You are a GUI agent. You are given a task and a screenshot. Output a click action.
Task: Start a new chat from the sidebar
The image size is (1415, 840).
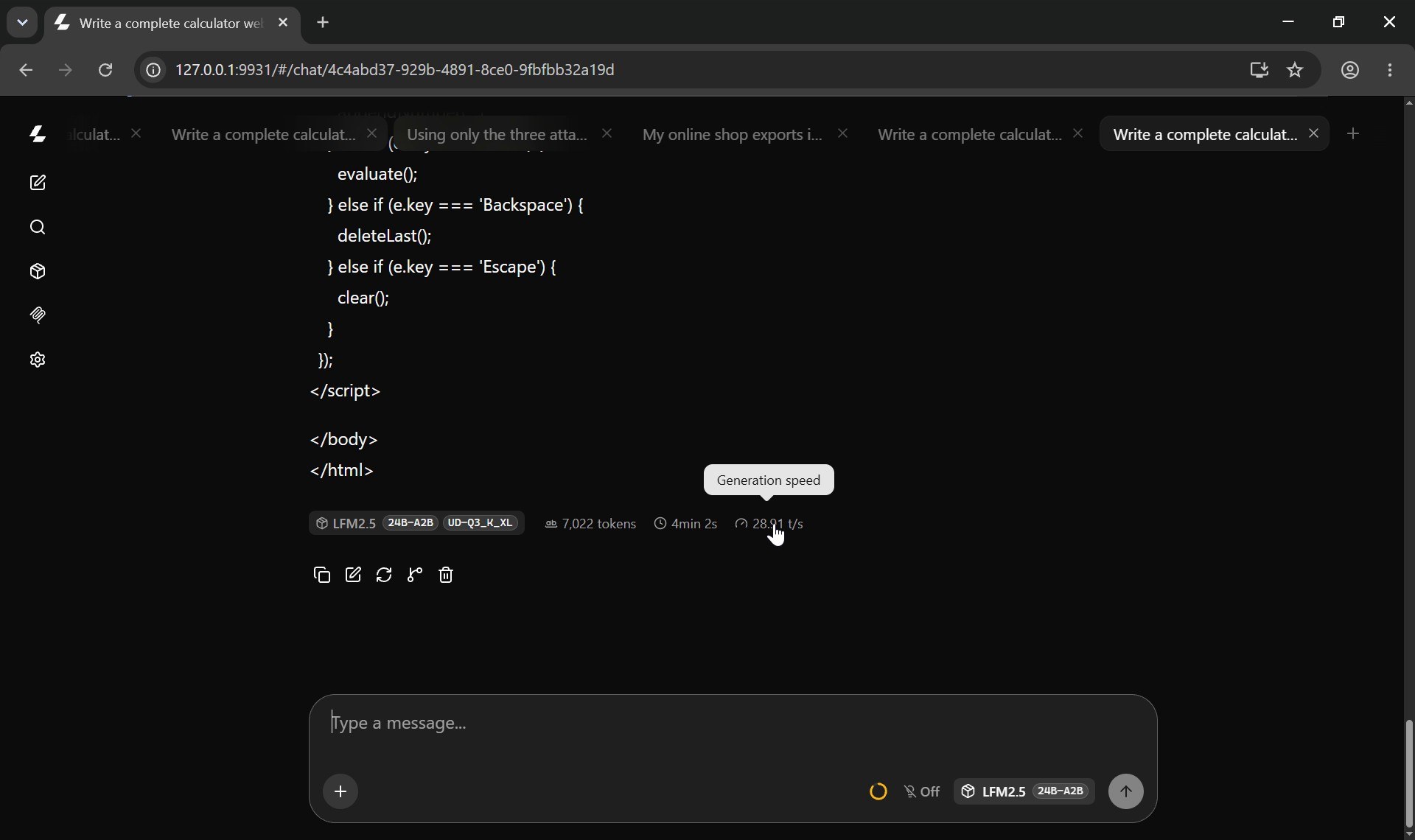38,183
